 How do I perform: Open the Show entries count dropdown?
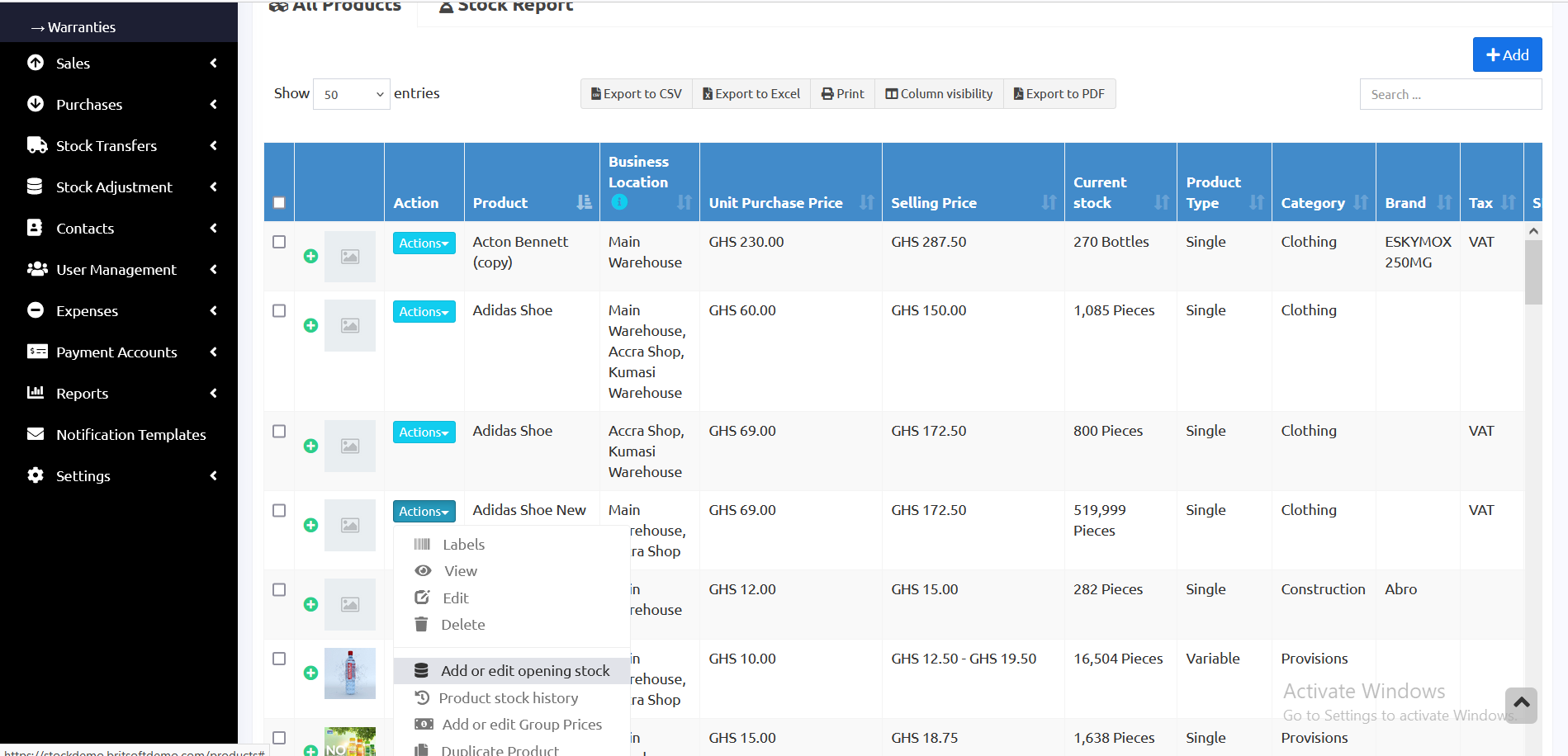(352, 94)
